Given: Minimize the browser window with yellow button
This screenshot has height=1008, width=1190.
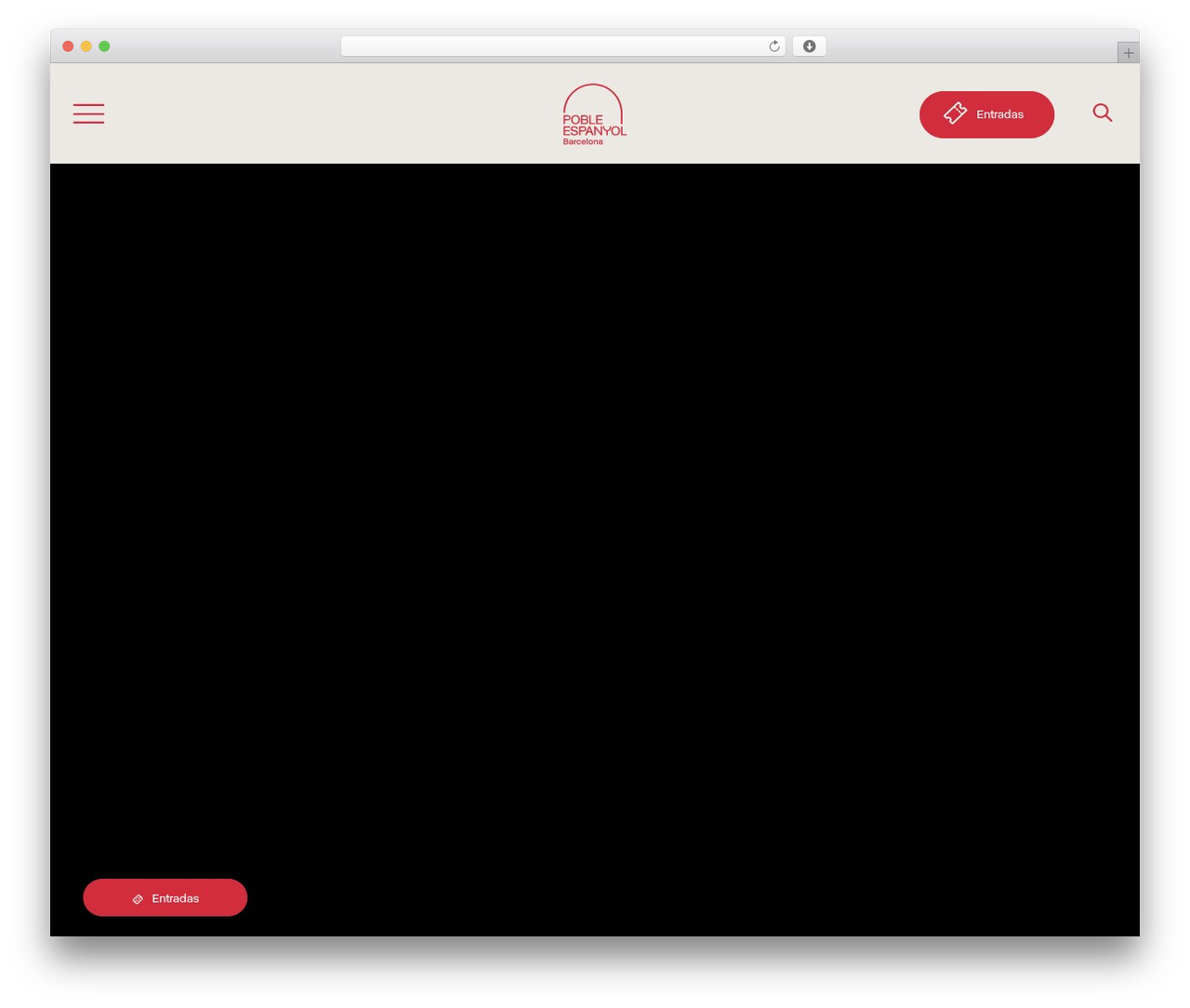Looking at the screenshot, I should tap(86, 46).
